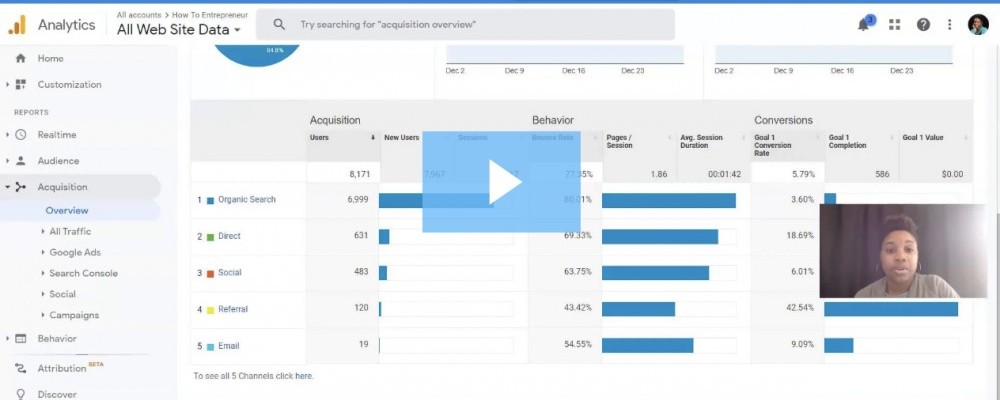Click the total users value 8,171
The height and width of the screenshot is (400, 1000).
tap(359, 174)
